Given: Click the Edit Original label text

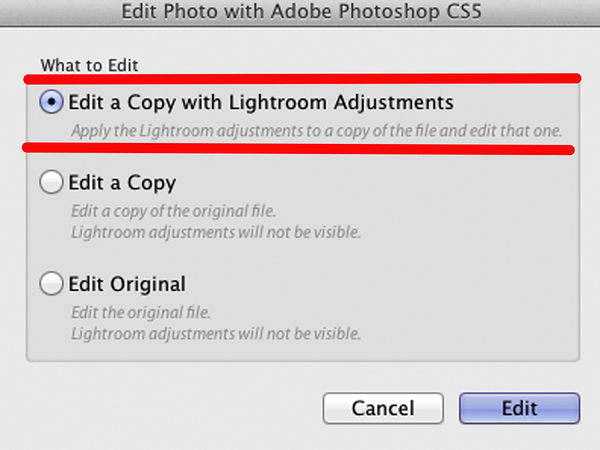Looking at the screenshot, I should [x=127, y=284].
